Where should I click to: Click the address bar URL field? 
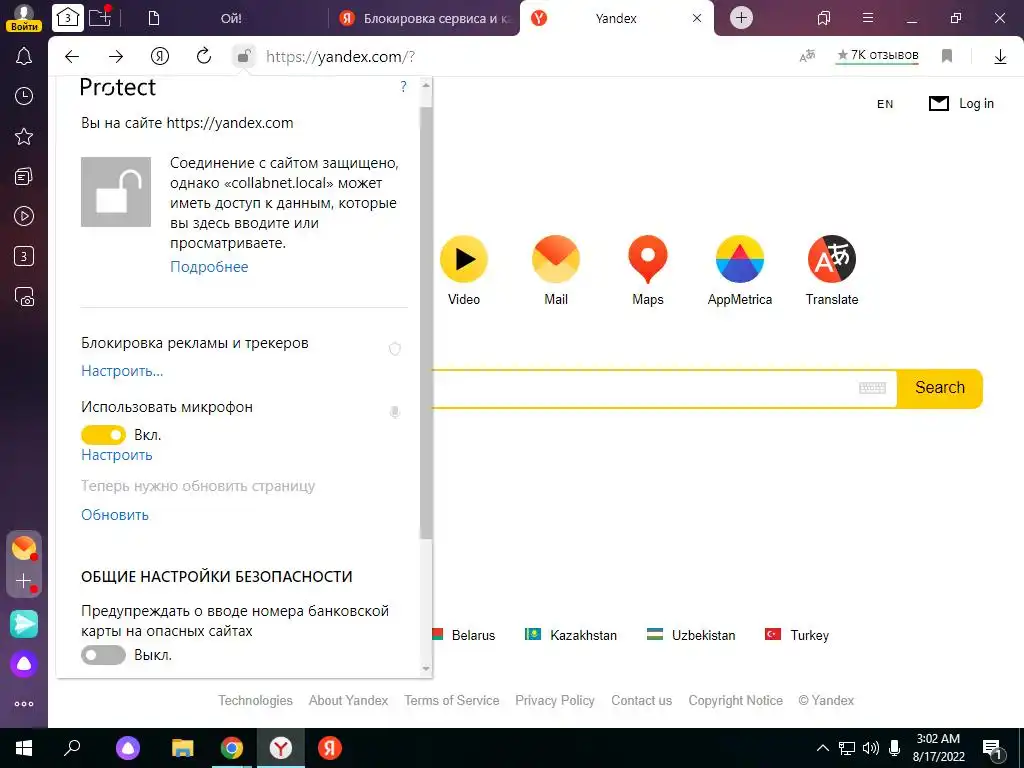pyautogui.click(x=522, y=57)
